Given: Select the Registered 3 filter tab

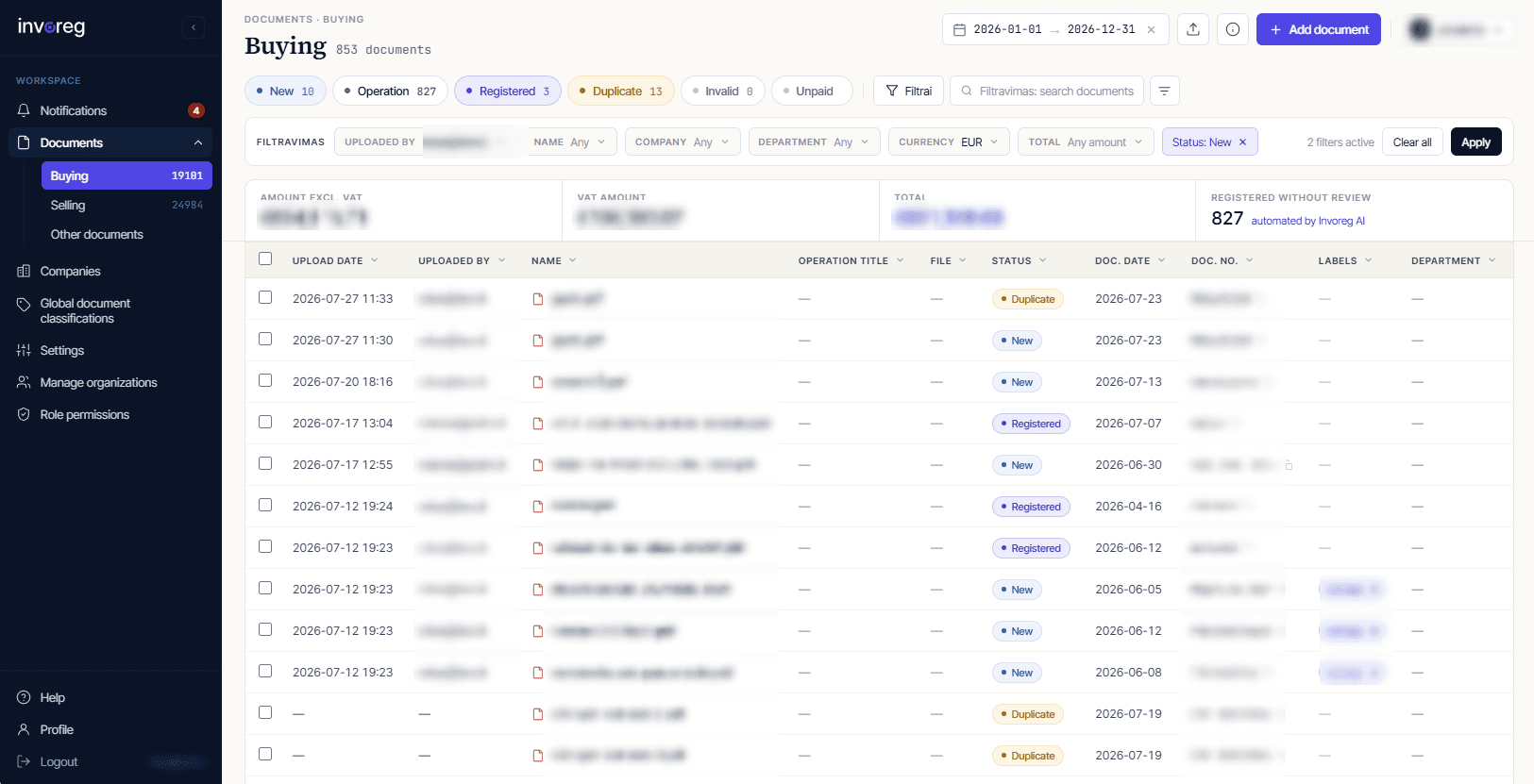Looking at the screenshot, I should (x=508, y=91).
